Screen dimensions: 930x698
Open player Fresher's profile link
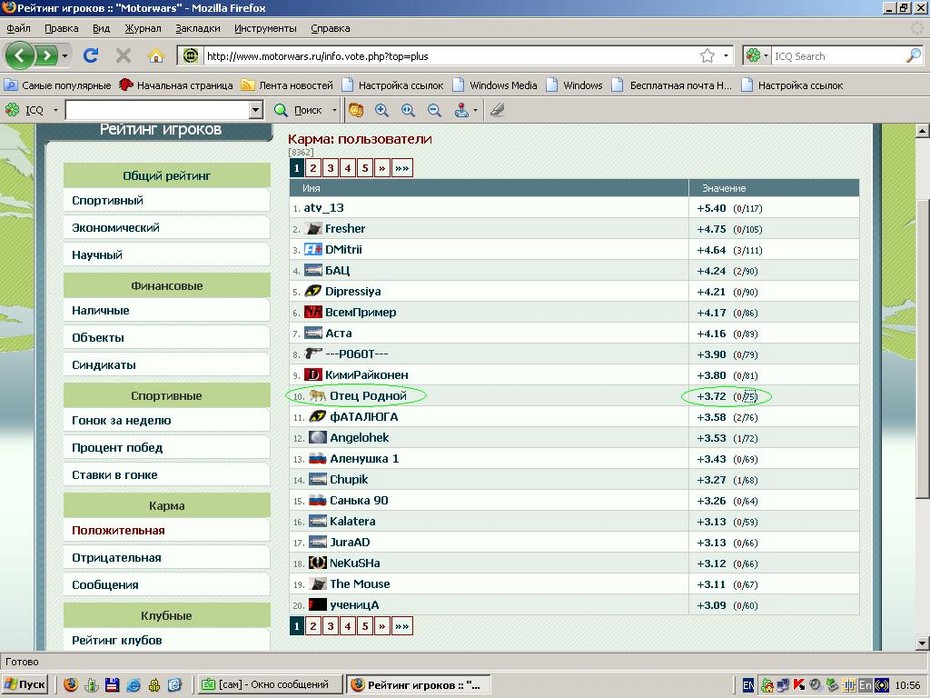(345, 229)
